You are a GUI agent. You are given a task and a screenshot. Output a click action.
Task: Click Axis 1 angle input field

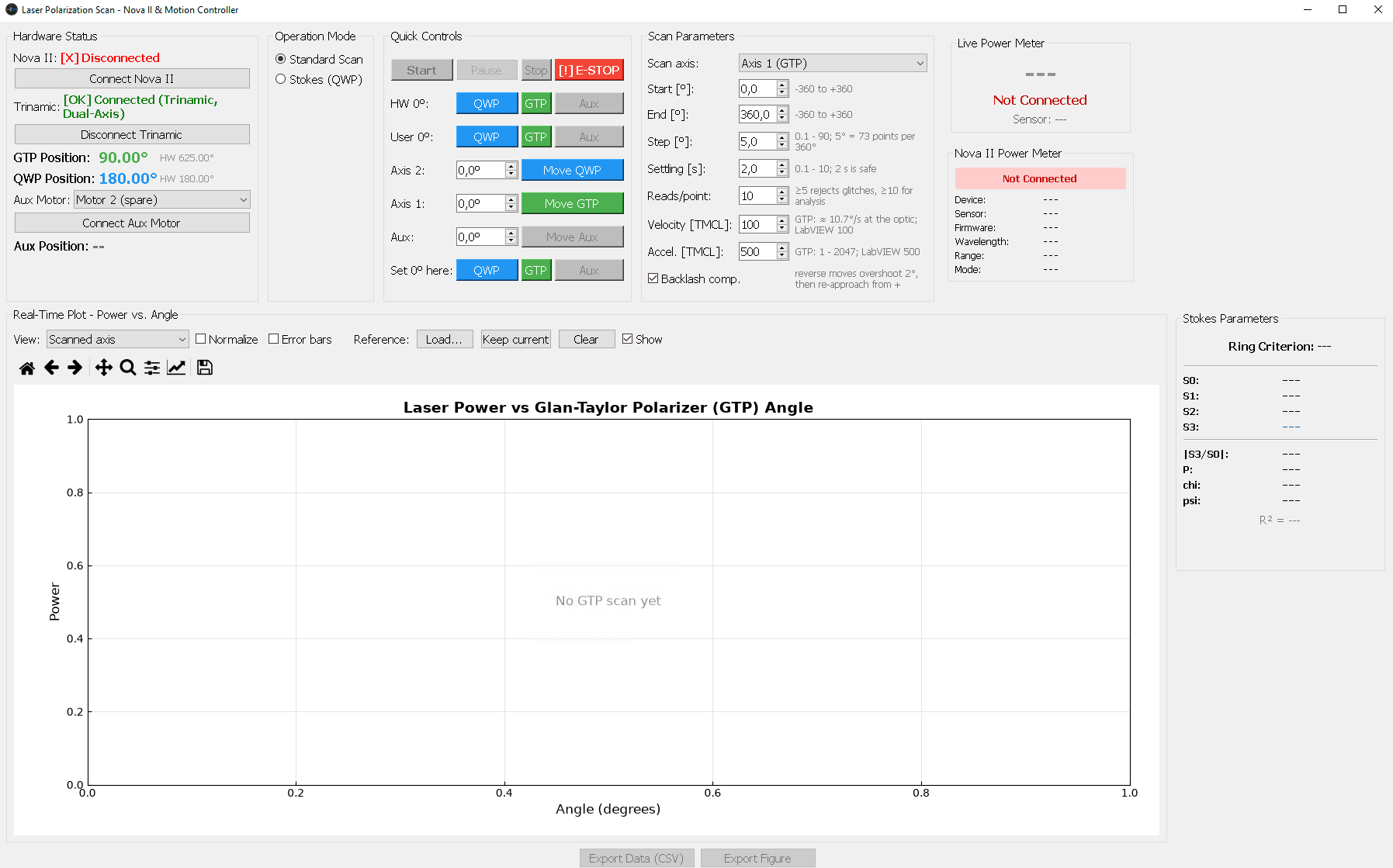480,203
